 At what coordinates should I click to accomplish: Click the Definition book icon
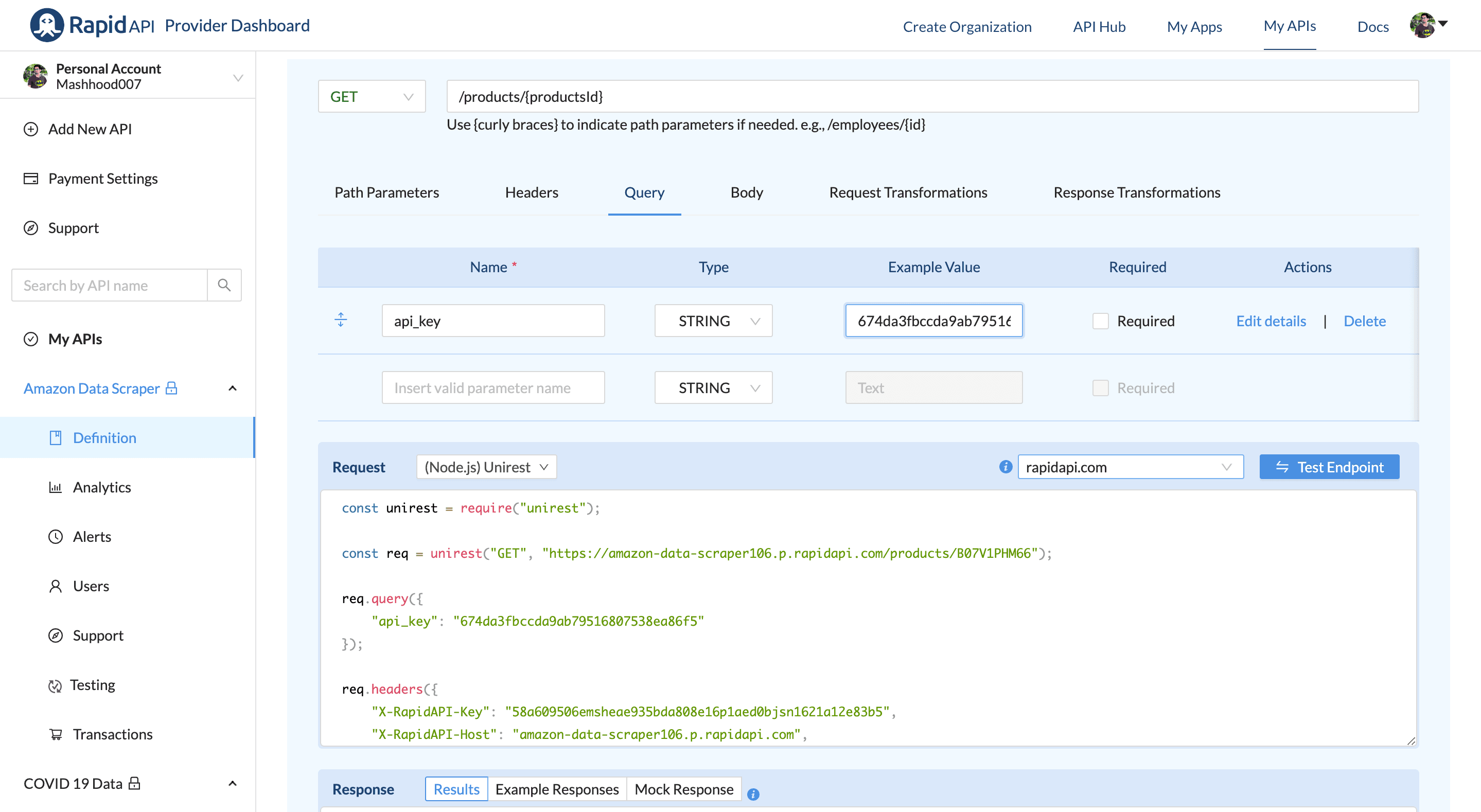(55, 437)
